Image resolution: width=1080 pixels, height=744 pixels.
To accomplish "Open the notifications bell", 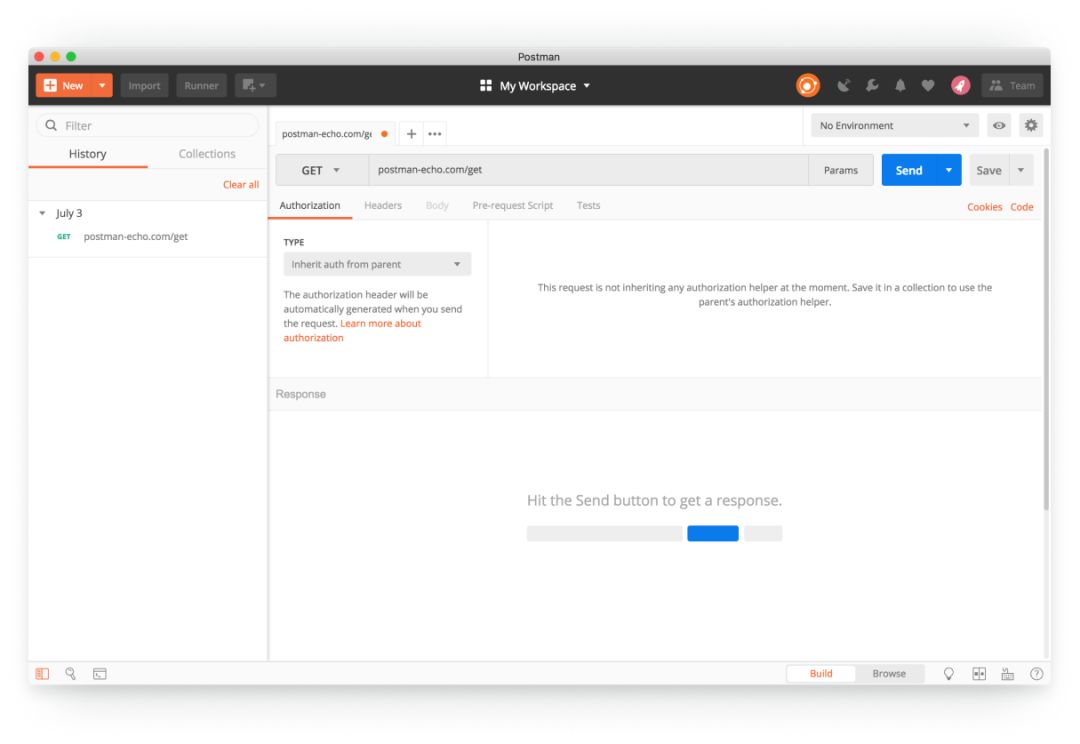I will (x=900, y=85).
